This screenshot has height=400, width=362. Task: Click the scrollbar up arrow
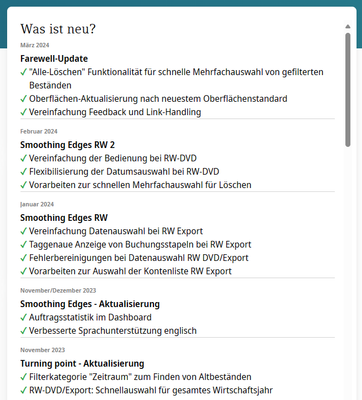(348, 26)
